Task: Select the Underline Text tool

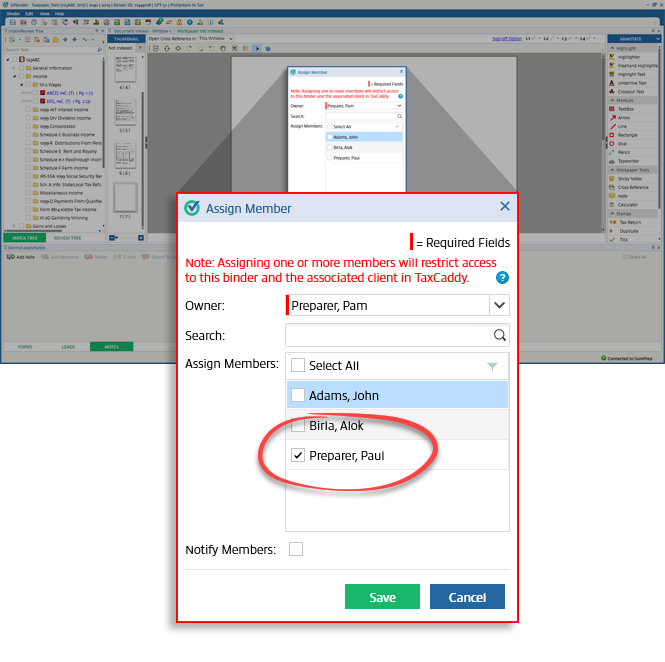Action: pos(631,83)
